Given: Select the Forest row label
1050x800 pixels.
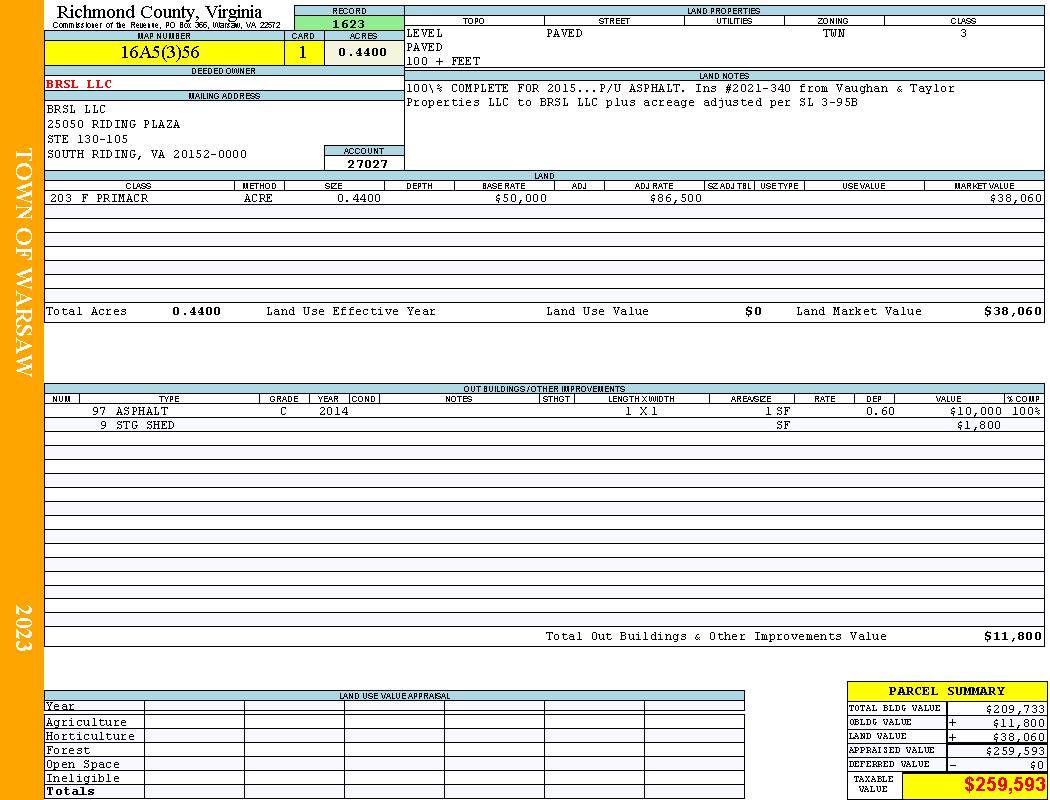Looking at the screenshot, I should pos(68,750).
